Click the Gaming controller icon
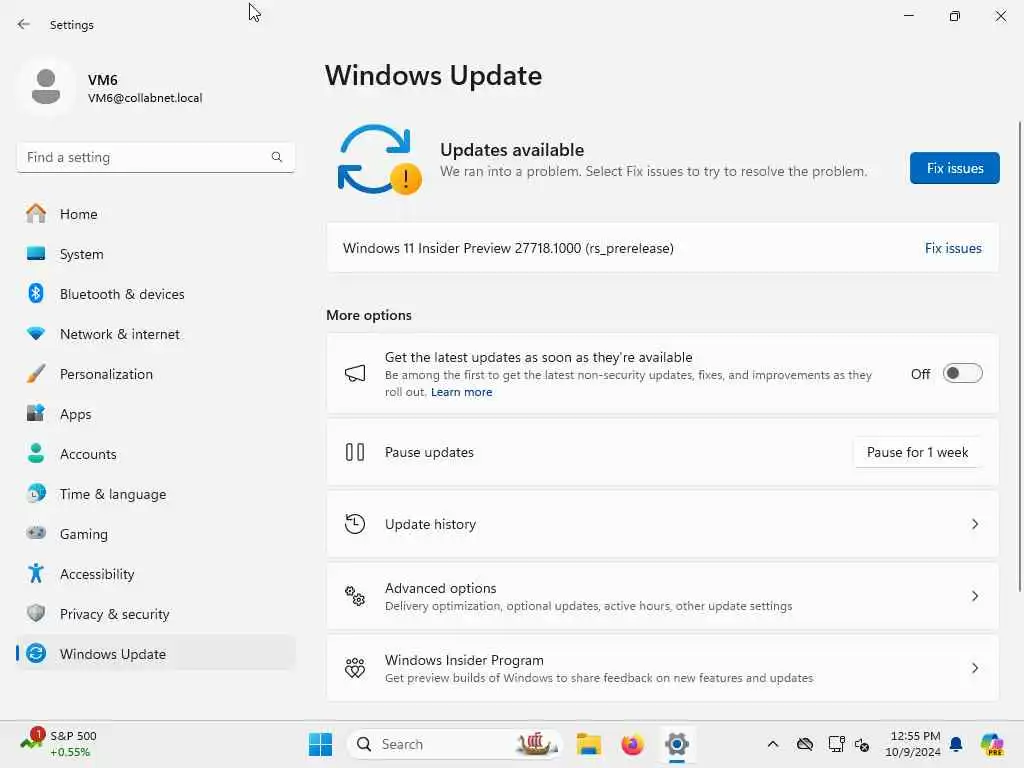The width and height of the screenshot is (1024, 768). coord(36,533)
